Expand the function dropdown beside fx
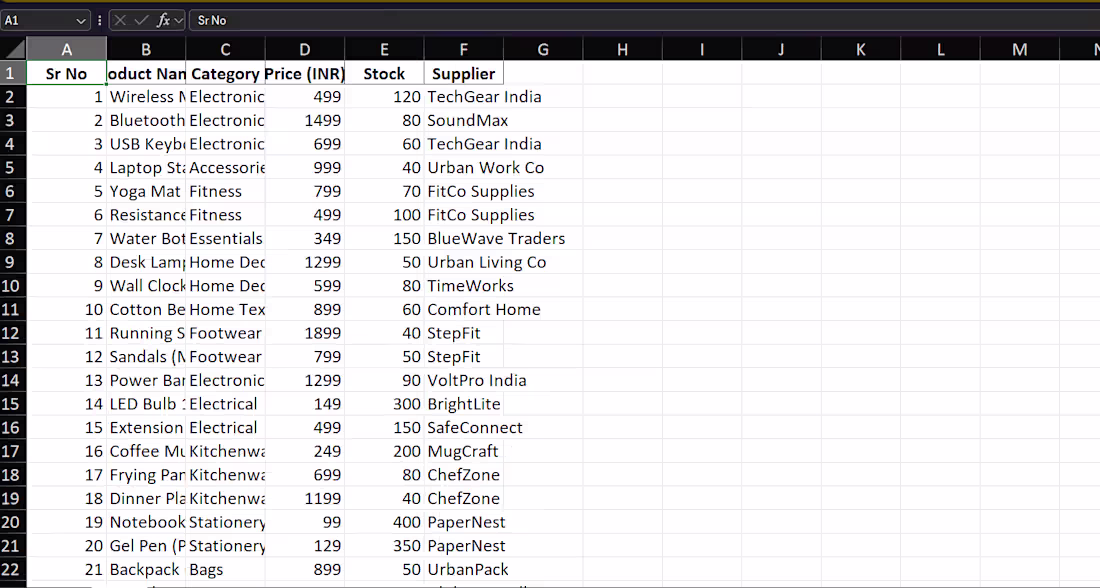 point(178,21)
